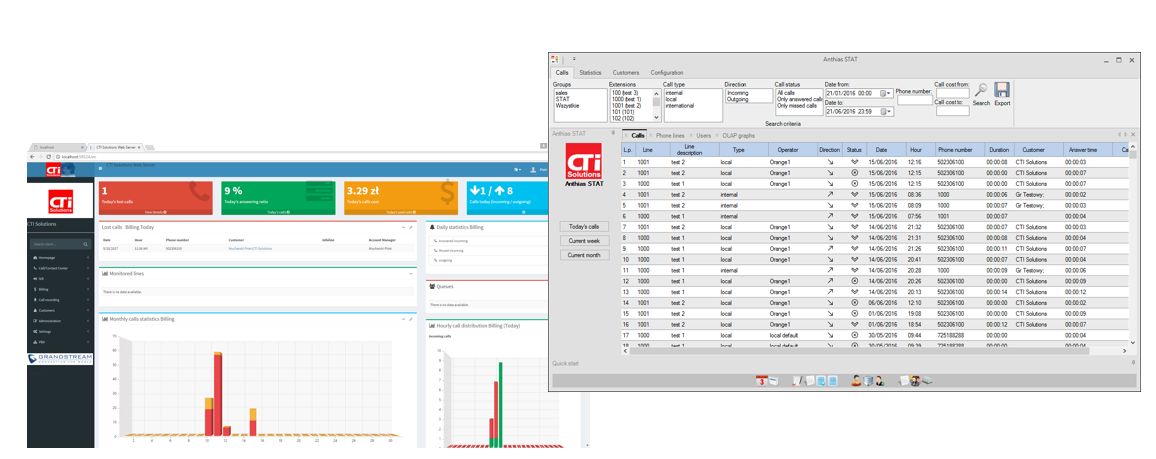Click the Current week button
The height and width of the screenshot is (459, 1156).
584,241
